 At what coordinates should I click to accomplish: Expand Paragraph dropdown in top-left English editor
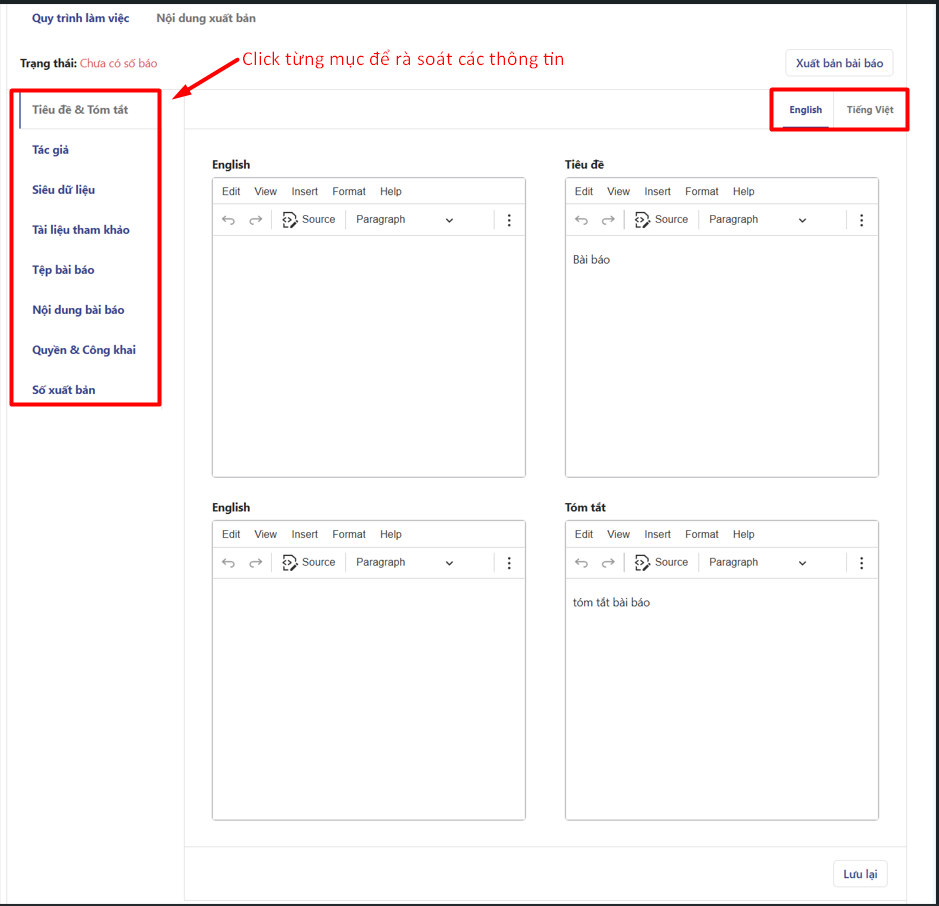pyautogui.click(x=404, y=220)
